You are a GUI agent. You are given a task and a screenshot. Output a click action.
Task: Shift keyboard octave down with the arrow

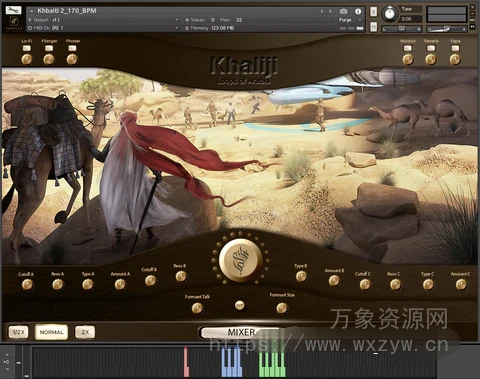(x=7, y=369)
